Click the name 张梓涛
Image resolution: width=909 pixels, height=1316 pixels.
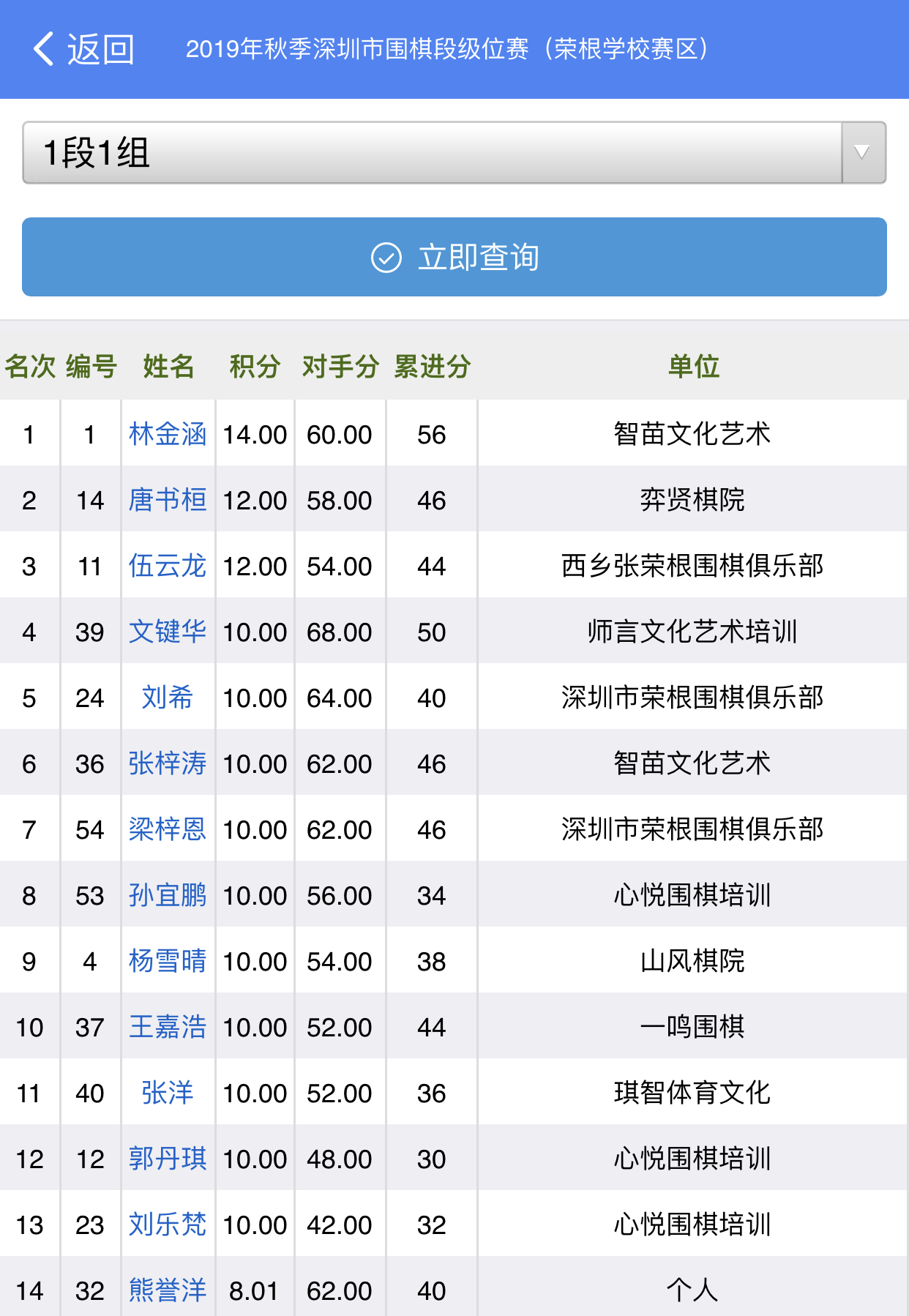(168, 764)
